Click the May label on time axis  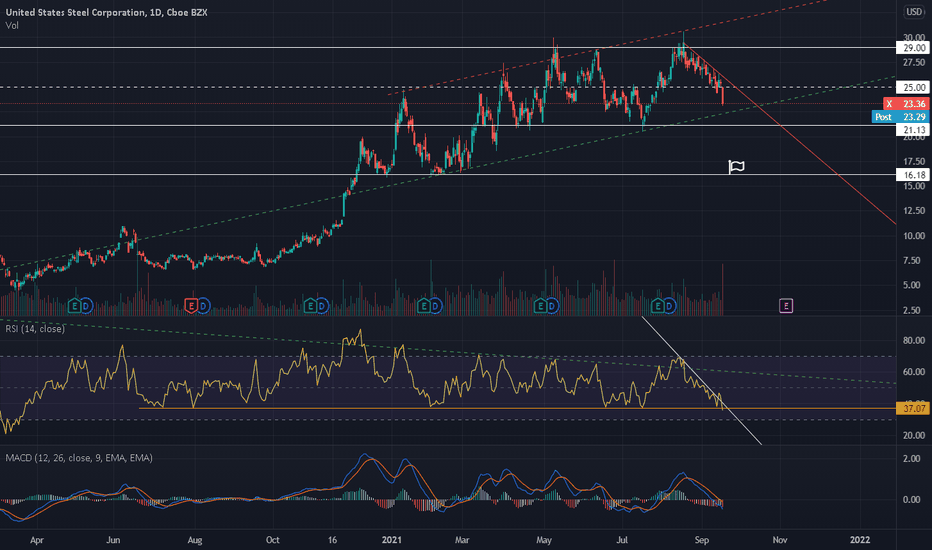point(544,540)
